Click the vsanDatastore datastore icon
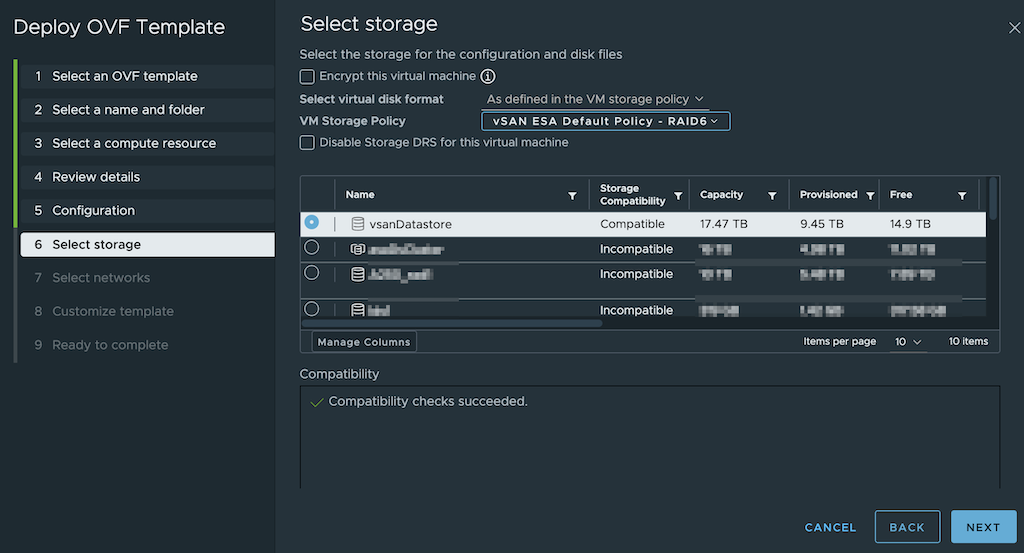 pyautogui.click(x=358, y=224)
